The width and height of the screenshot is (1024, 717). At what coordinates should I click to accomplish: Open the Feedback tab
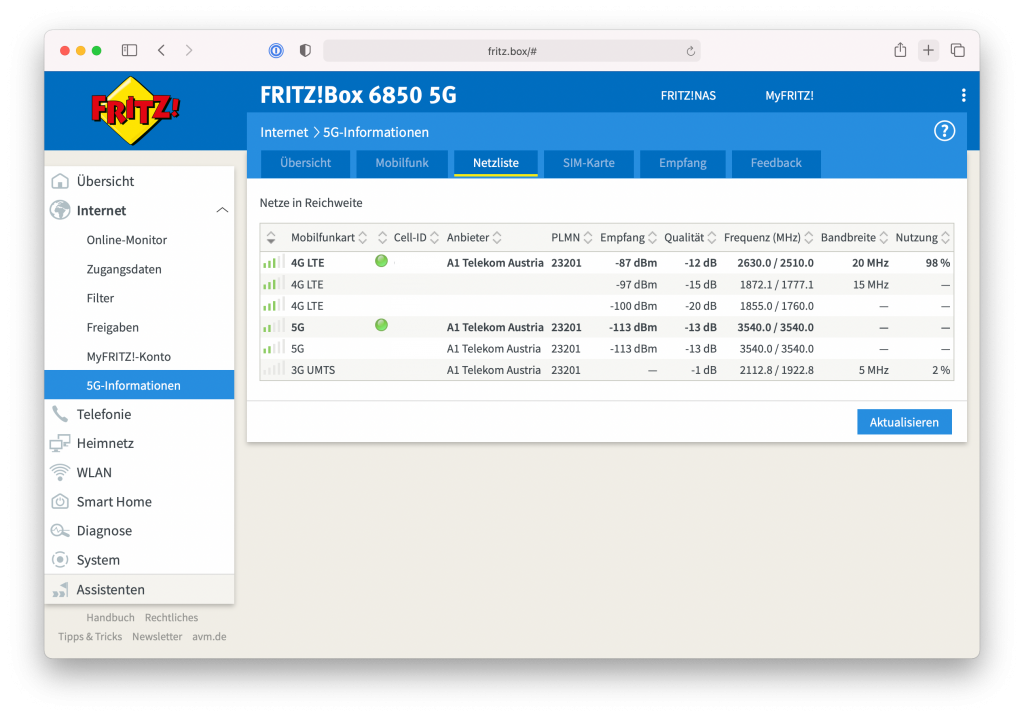pos(776,163)
